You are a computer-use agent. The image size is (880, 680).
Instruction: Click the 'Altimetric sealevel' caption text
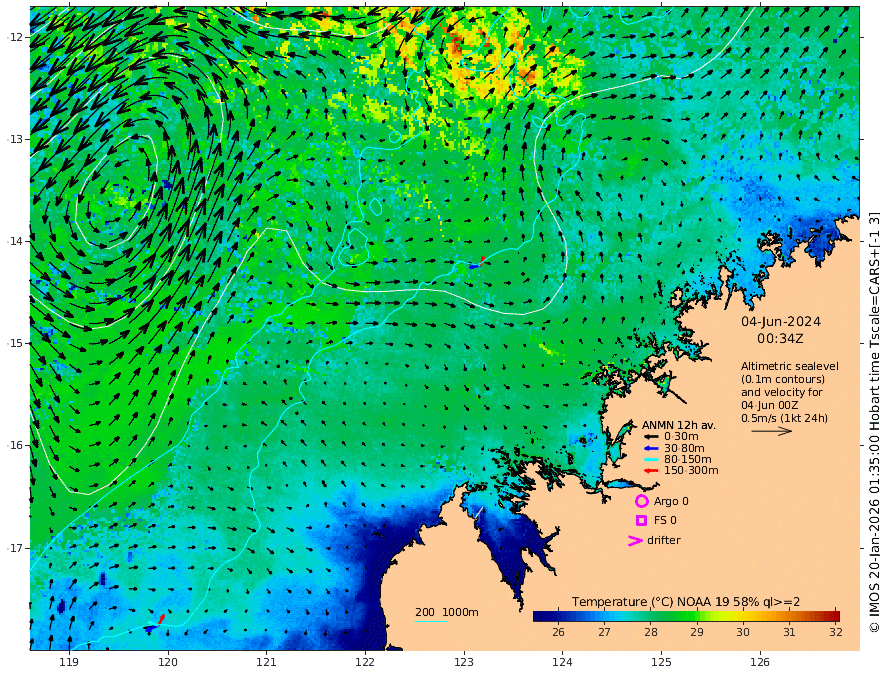[790, 366]
